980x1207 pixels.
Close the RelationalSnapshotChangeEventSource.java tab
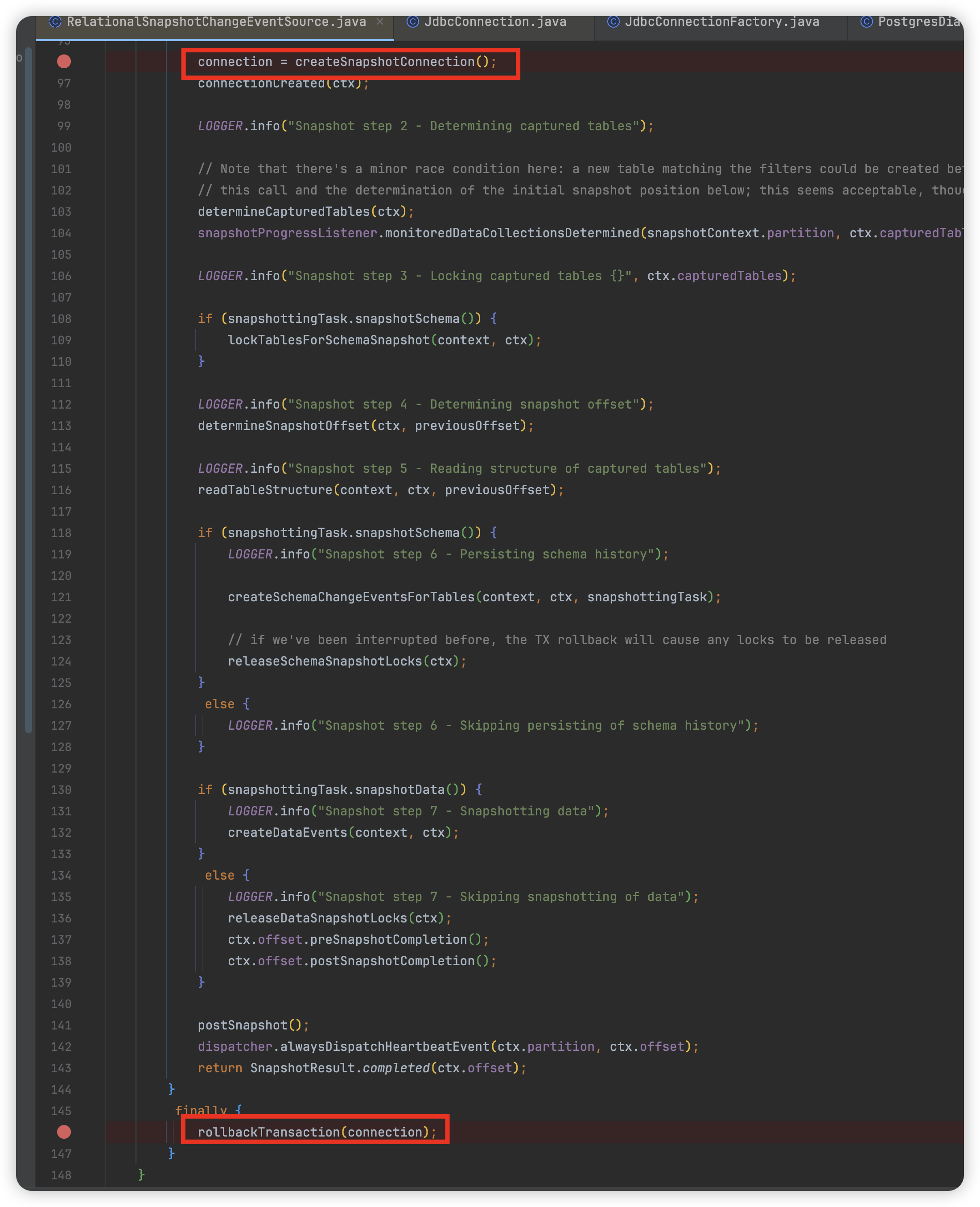(x=380, y=21)
